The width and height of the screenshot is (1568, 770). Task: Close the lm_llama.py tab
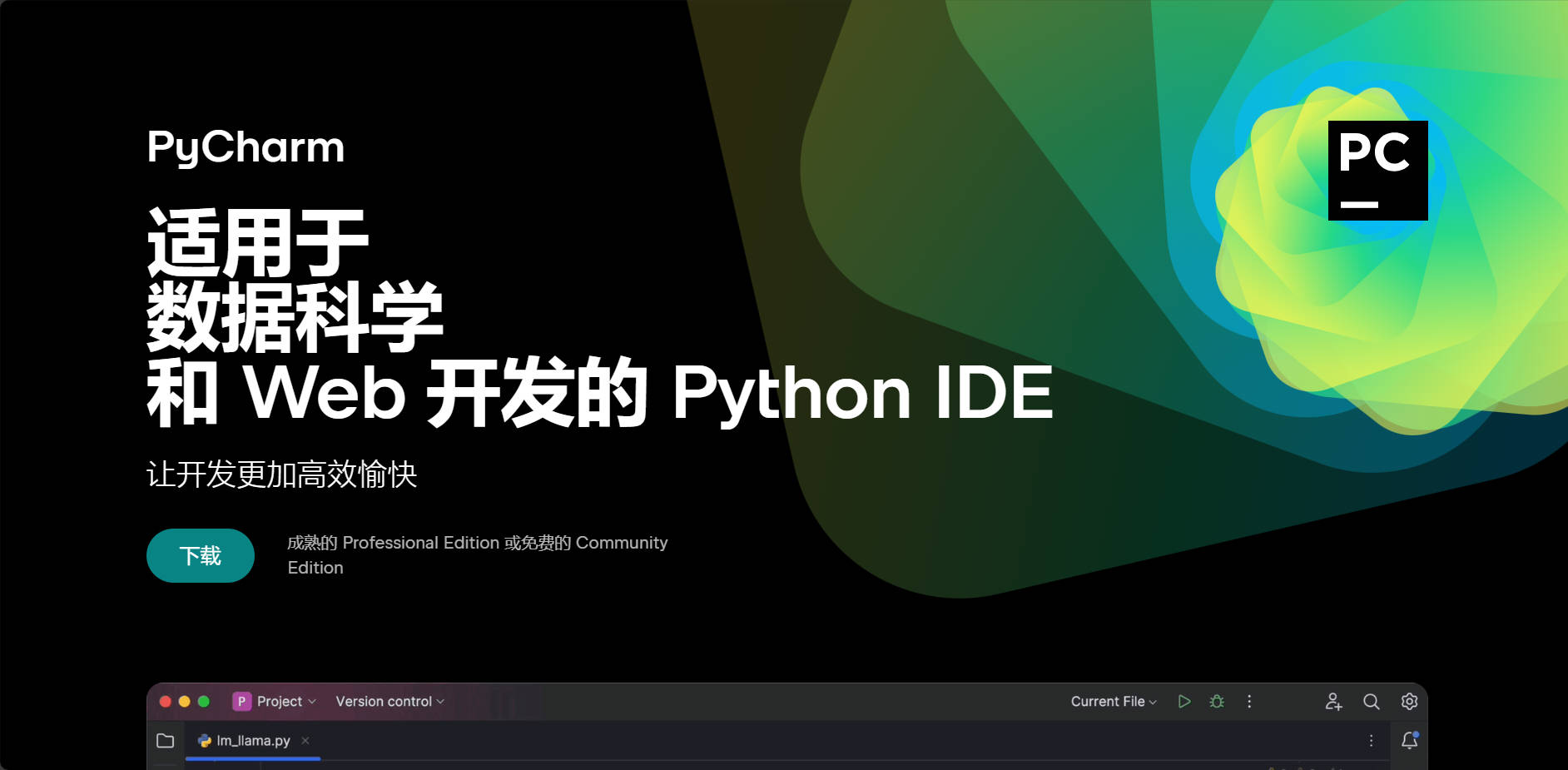tap(305, 740)
